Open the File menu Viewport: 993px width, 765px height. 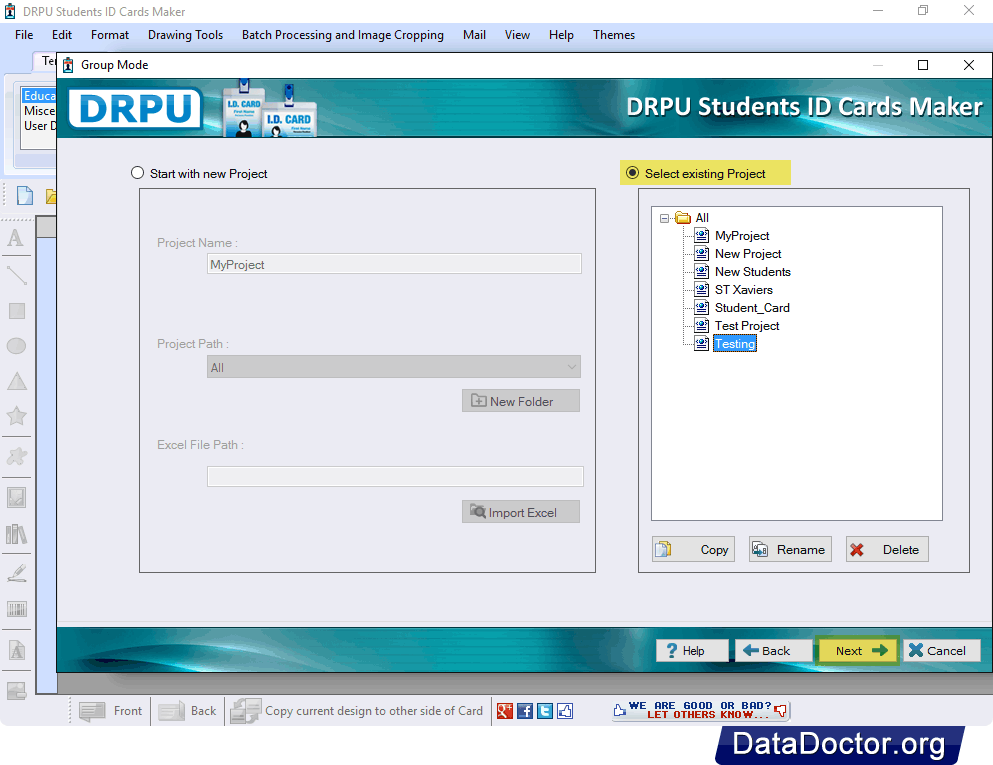pos(24,35)
